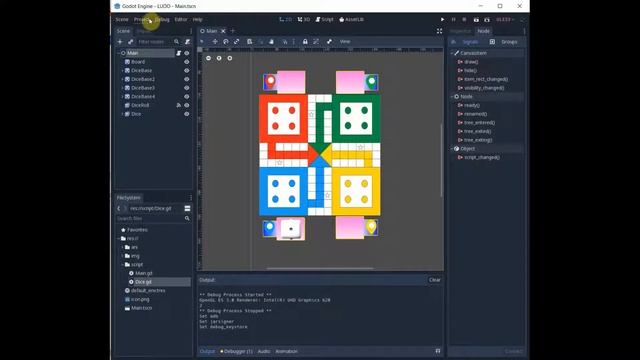This screenshot has width=640, height=360.
Task: Choose the Select Mode arrow tool
Action: (x=202, y=42)
